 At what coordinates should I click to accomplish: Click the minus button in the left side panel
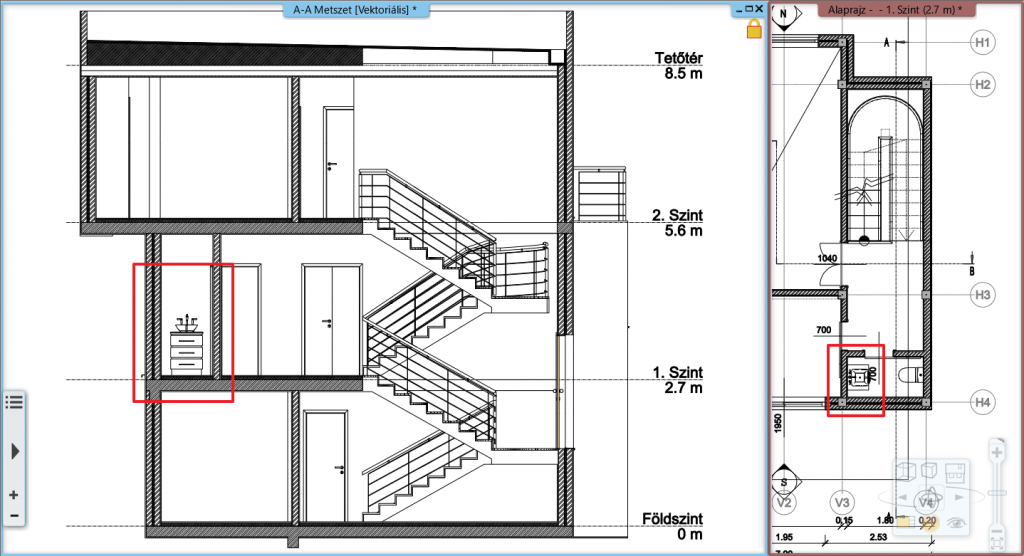click(x=14, y=516)
